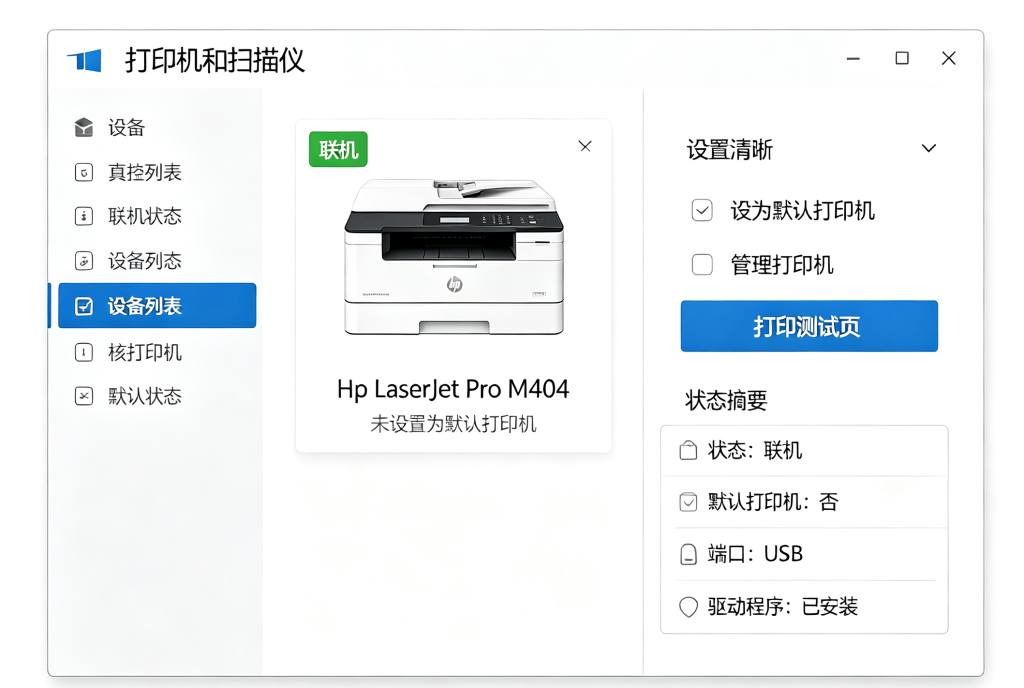Viewport: 1024px width, 688px height.
Task: Click the Hp LaserJet Pro M404 name
Action: pyautogui.click(x=453, y=390)
